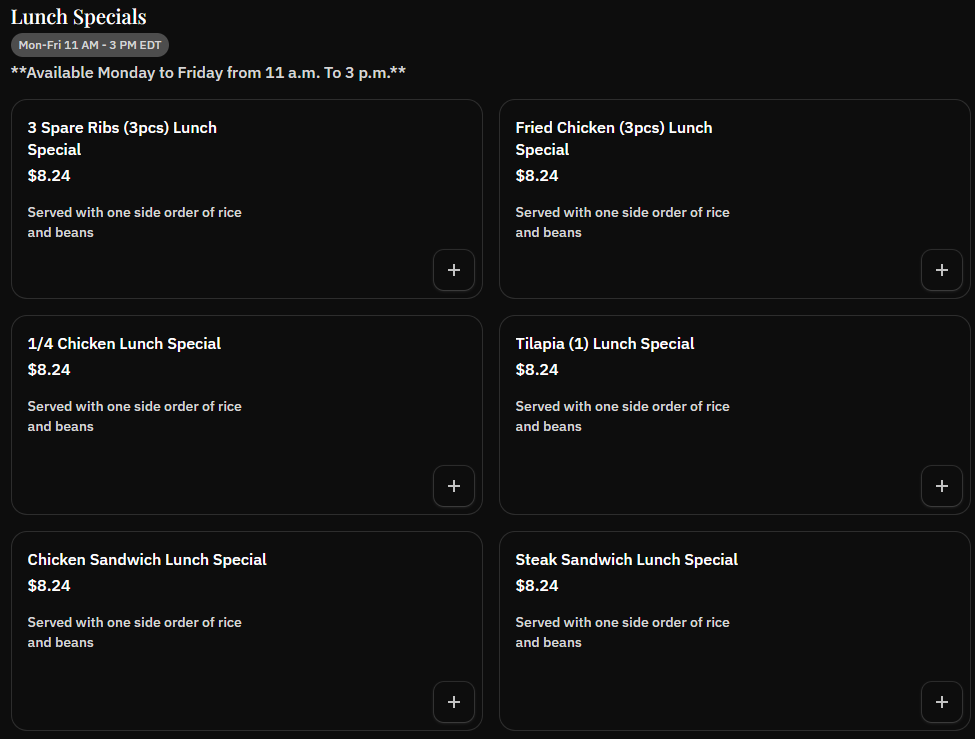
Task: Add 3 Spare Ribs Lunch Special to order
Action: [x=454, y=270]
